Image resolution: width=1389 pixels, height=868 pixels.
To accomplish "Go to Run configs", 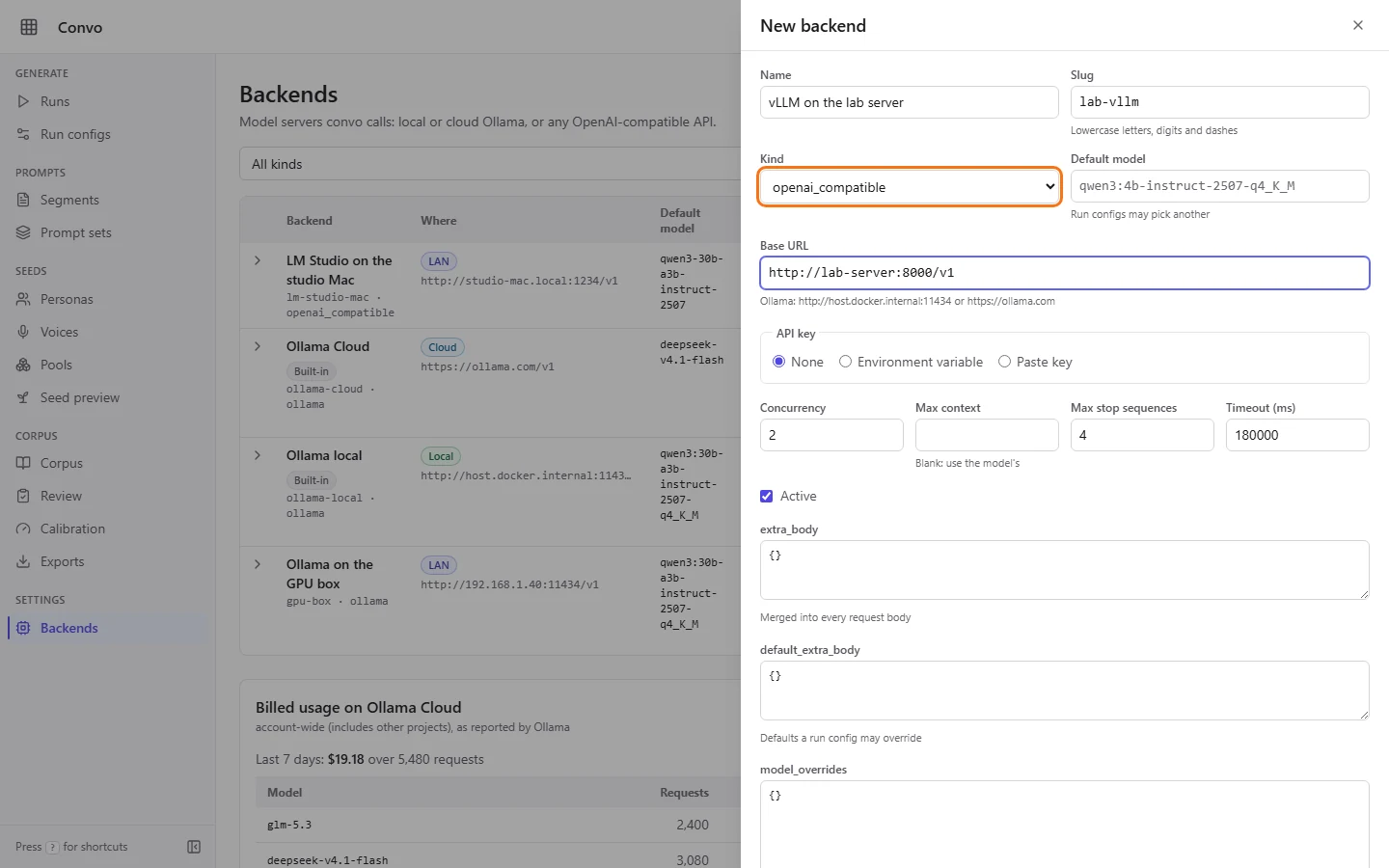I will (x=107, y=134).
